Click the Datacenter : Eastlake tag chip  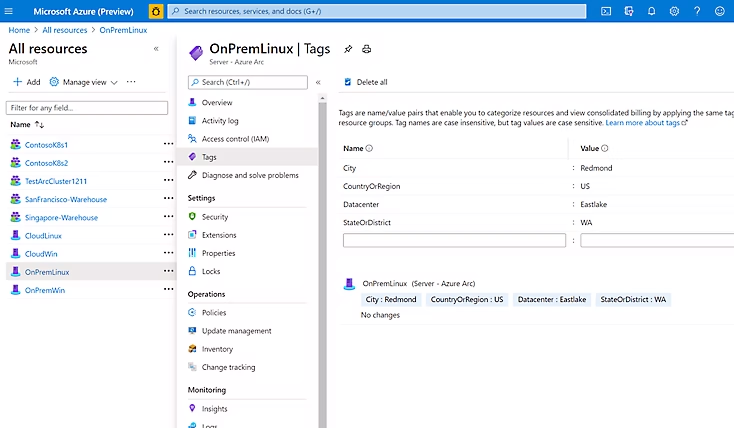pos(551,300)
